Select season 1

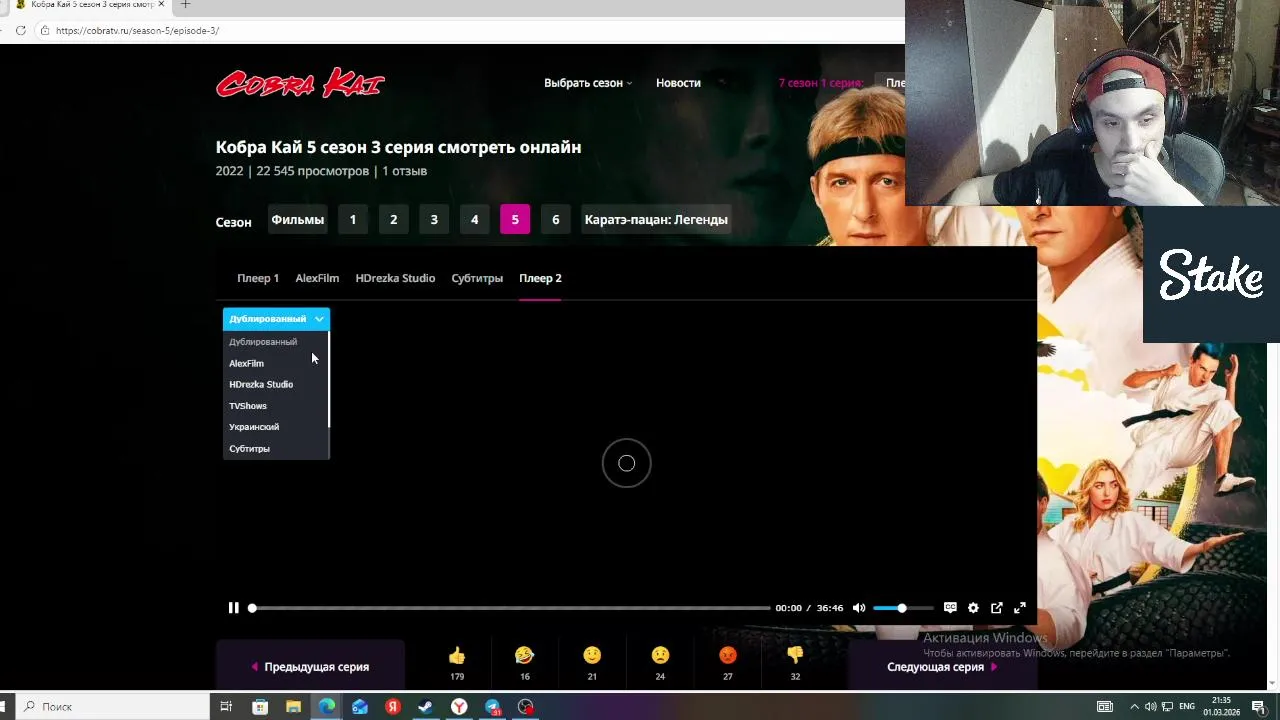353,220
